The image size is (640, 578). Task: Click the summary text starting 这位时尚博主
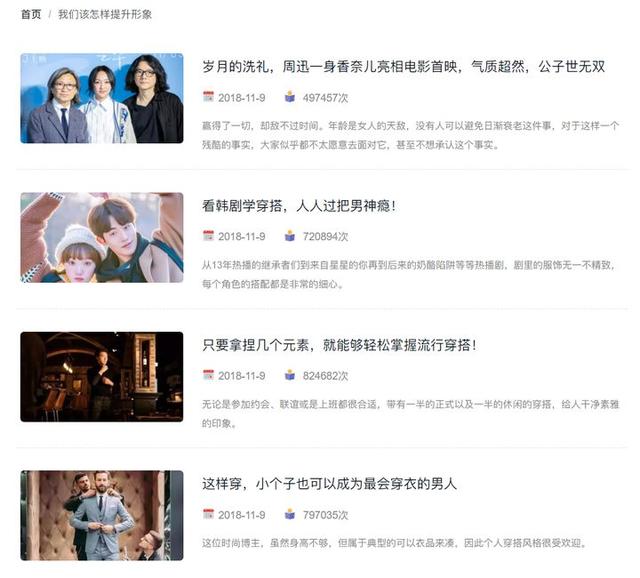click(394, 543)
